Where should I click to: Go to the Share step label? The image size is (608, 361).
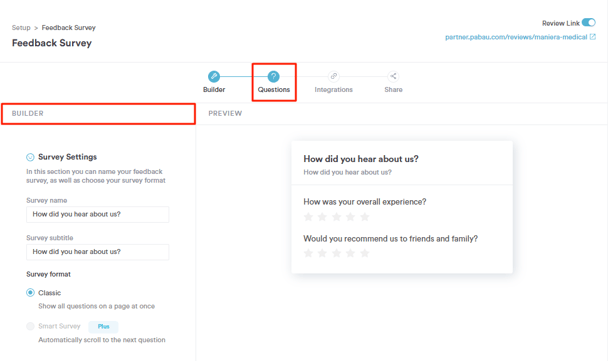[x=393, y=90]
